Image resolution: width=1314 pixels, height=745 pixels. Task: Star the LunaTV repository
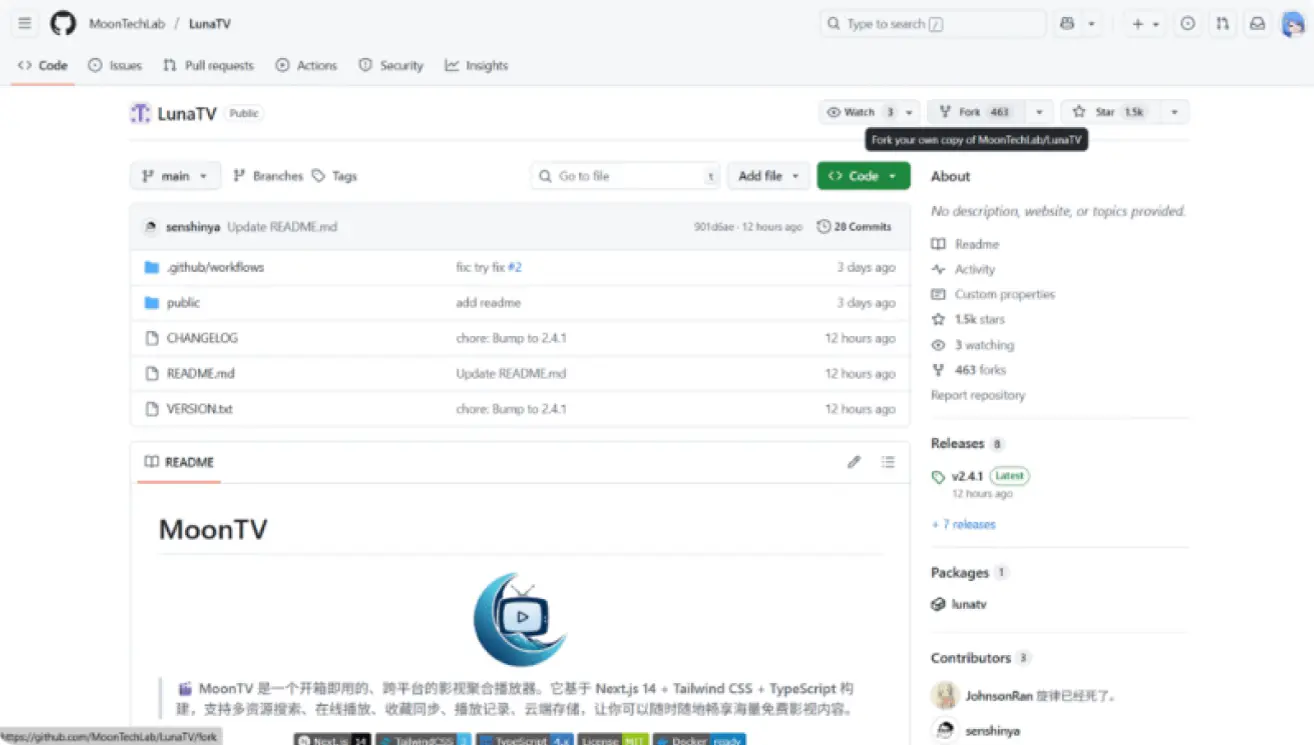point(1106,112)
